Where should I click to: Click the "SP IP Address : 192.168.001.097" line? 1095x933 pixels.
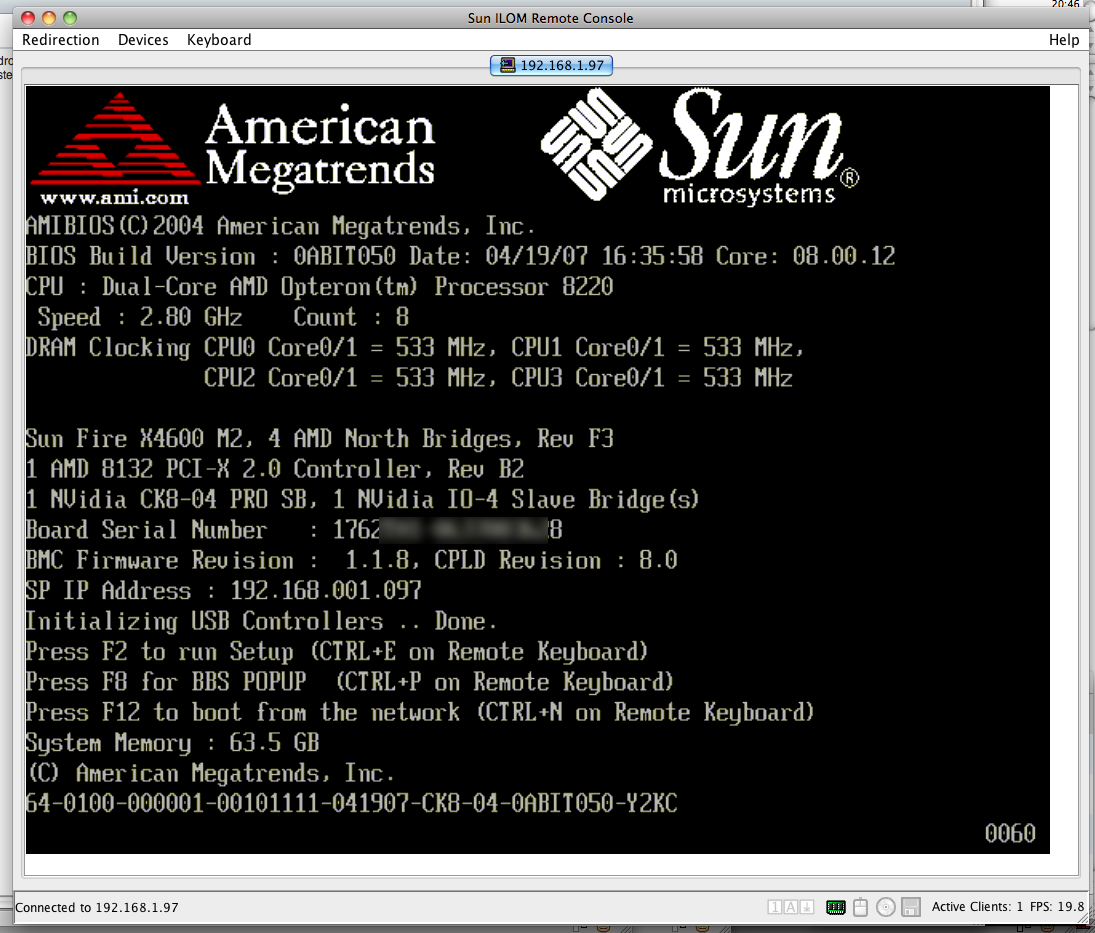click(x=223, y=591)
